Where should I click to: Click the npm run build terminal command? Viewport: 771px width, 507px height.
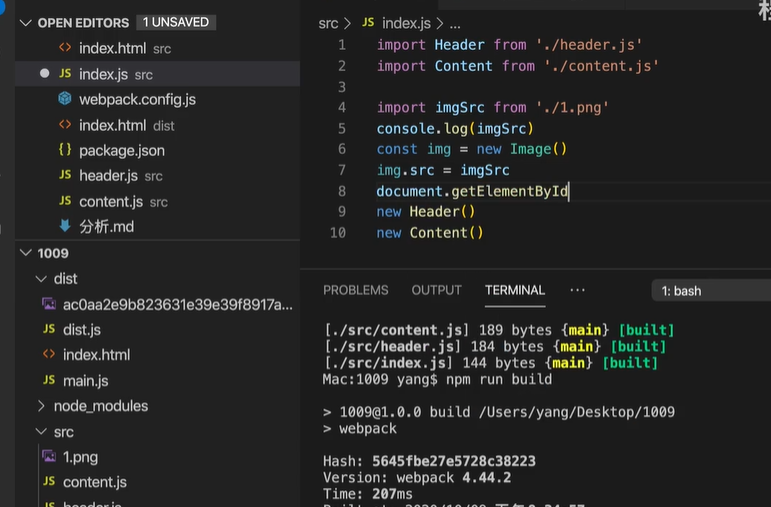(499, 380)
